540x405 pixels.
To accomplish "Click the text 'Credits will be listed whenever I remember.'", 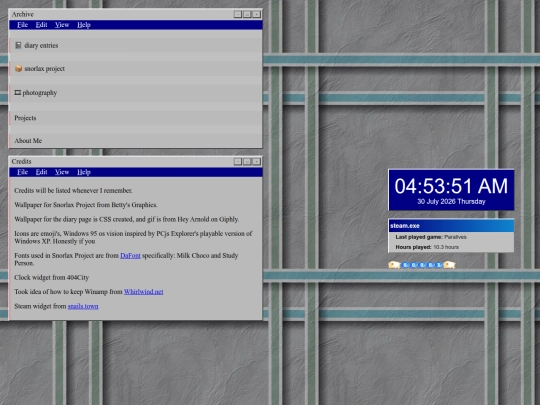I will tap(73, 190).
